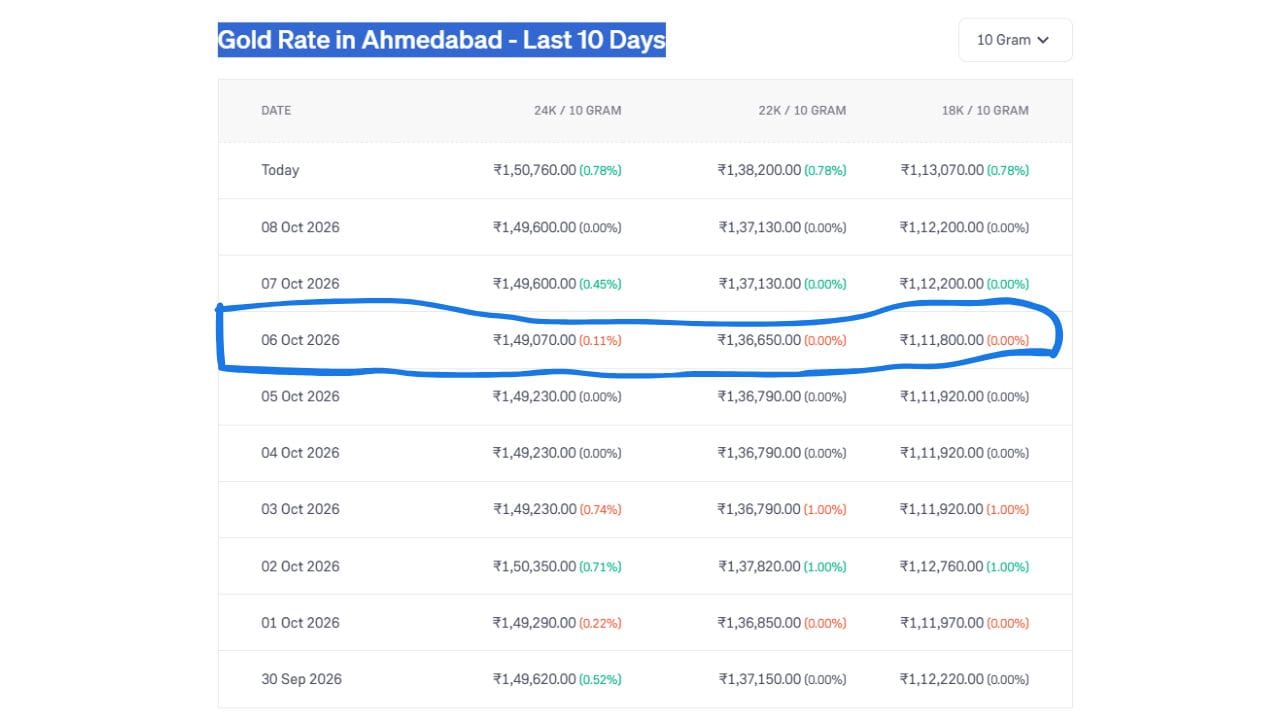Click the 08 Oct 2026 date cell
The height and width of the screenshot is (720, 1280).
click(300, 227)
